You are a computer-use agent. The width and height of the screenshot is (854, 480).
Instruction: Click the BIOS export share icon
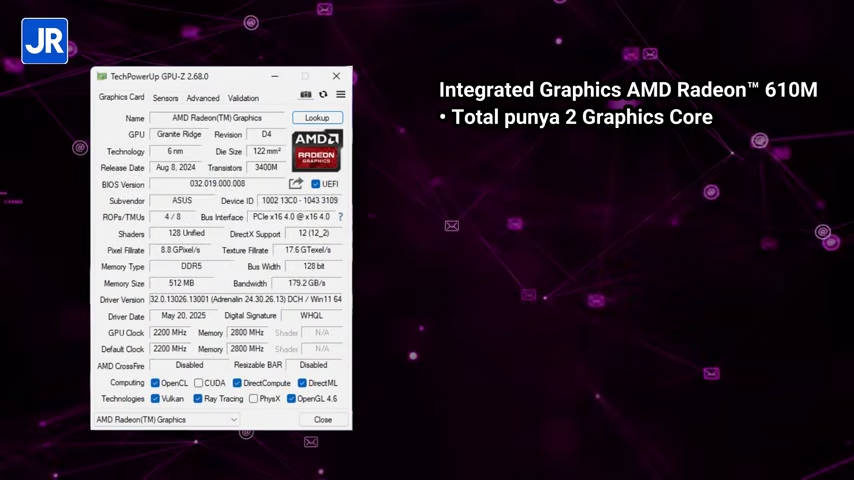point(296,184)
